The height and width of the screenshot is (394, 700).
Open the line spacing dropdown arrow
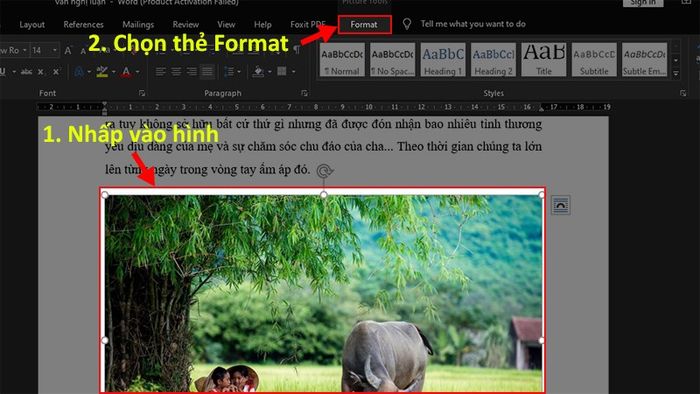238,71
